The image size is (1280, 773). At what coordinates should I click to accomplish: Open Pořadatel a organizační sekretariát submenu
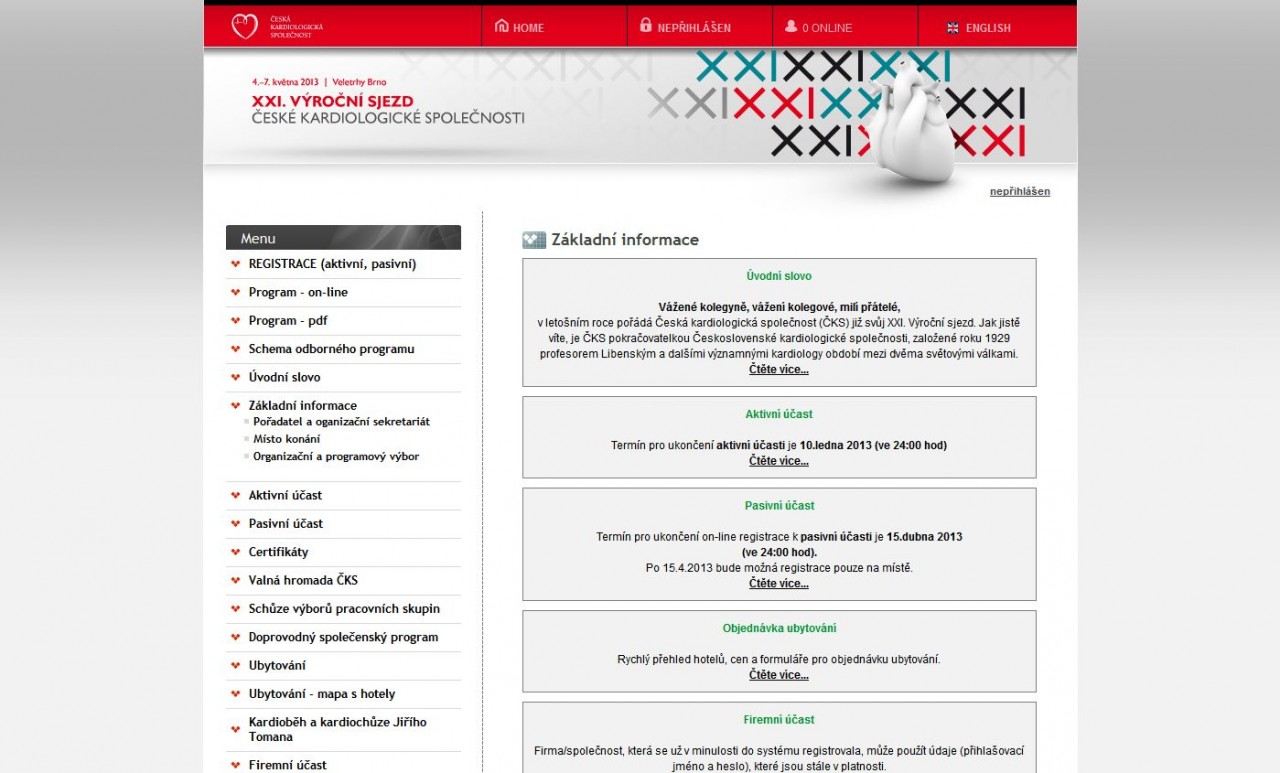coord(341,422)
